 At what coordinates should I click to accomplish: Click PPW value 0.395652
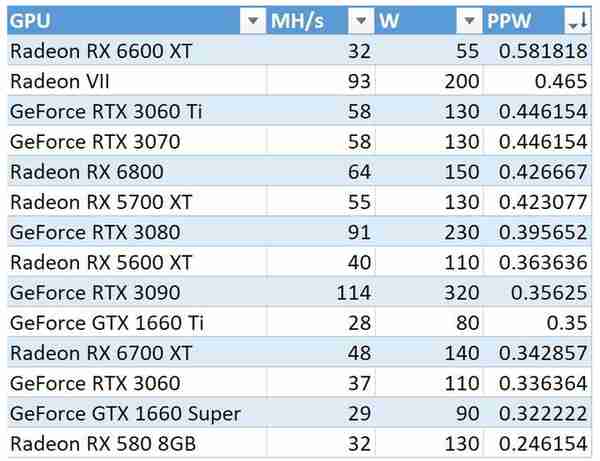pos(543,233)
